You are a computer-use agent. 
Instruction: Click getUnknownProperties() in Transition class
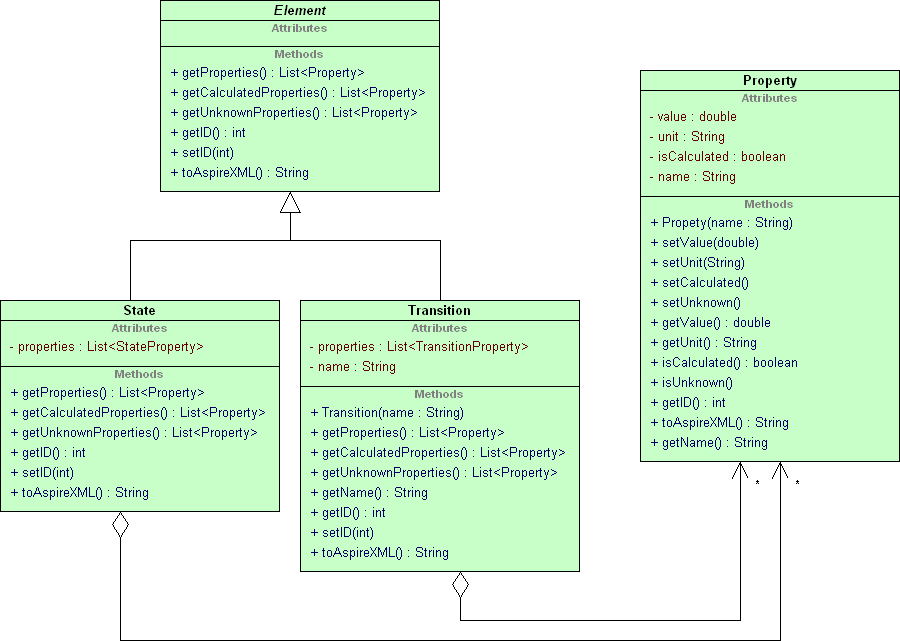pyautogui.click(x=434, y=473)
